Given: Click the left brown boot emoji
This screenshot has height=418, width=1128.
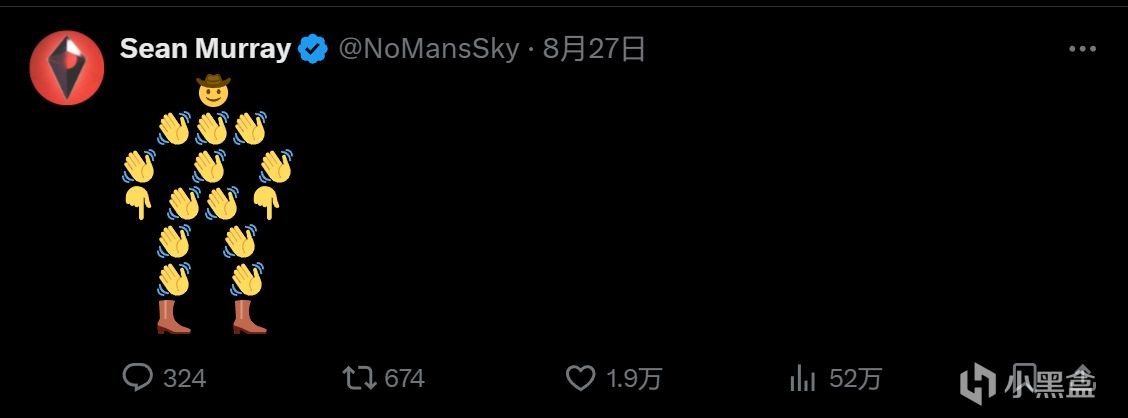Looking at the screenshot, I should (173, 317).
